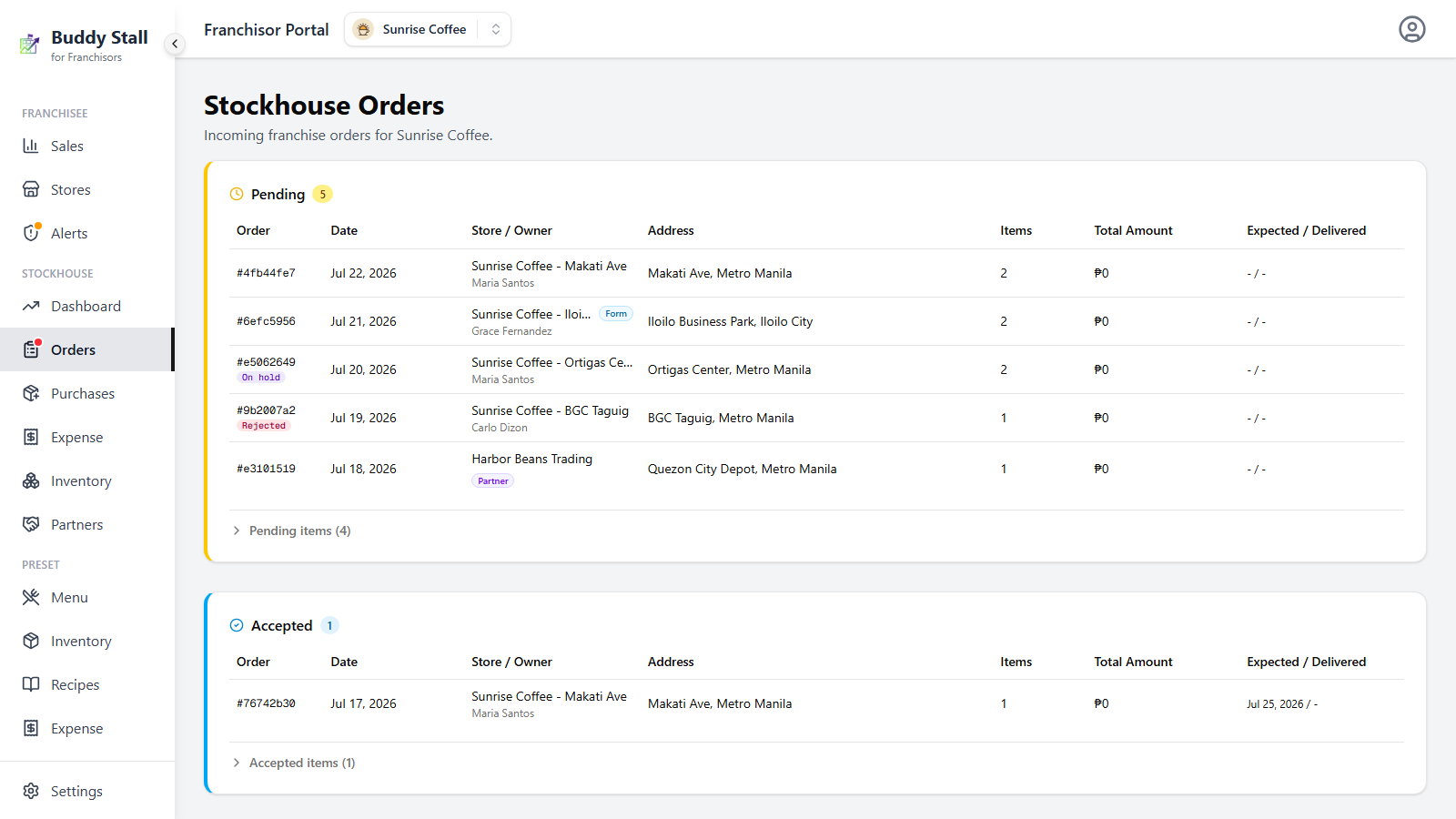Click the Form badge on Iloilo order
Screen dimensions: 1456x819
pyautogui.click(x=616, y=314)
